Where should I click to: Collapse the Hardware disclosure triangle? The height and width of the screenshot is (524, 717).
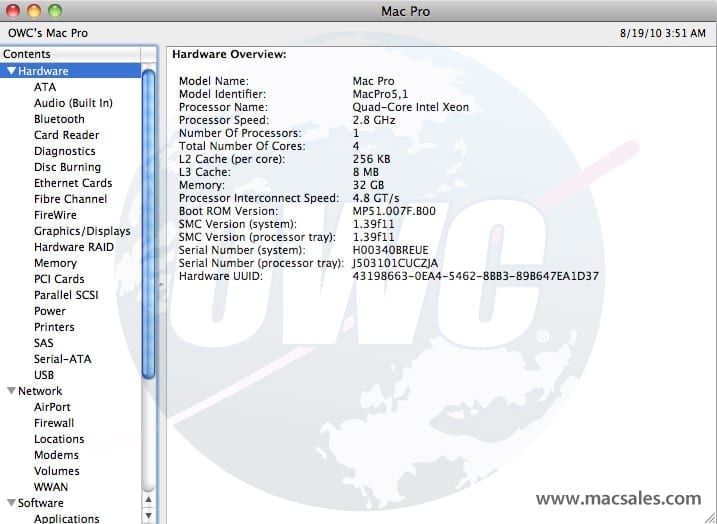(11, 71)
